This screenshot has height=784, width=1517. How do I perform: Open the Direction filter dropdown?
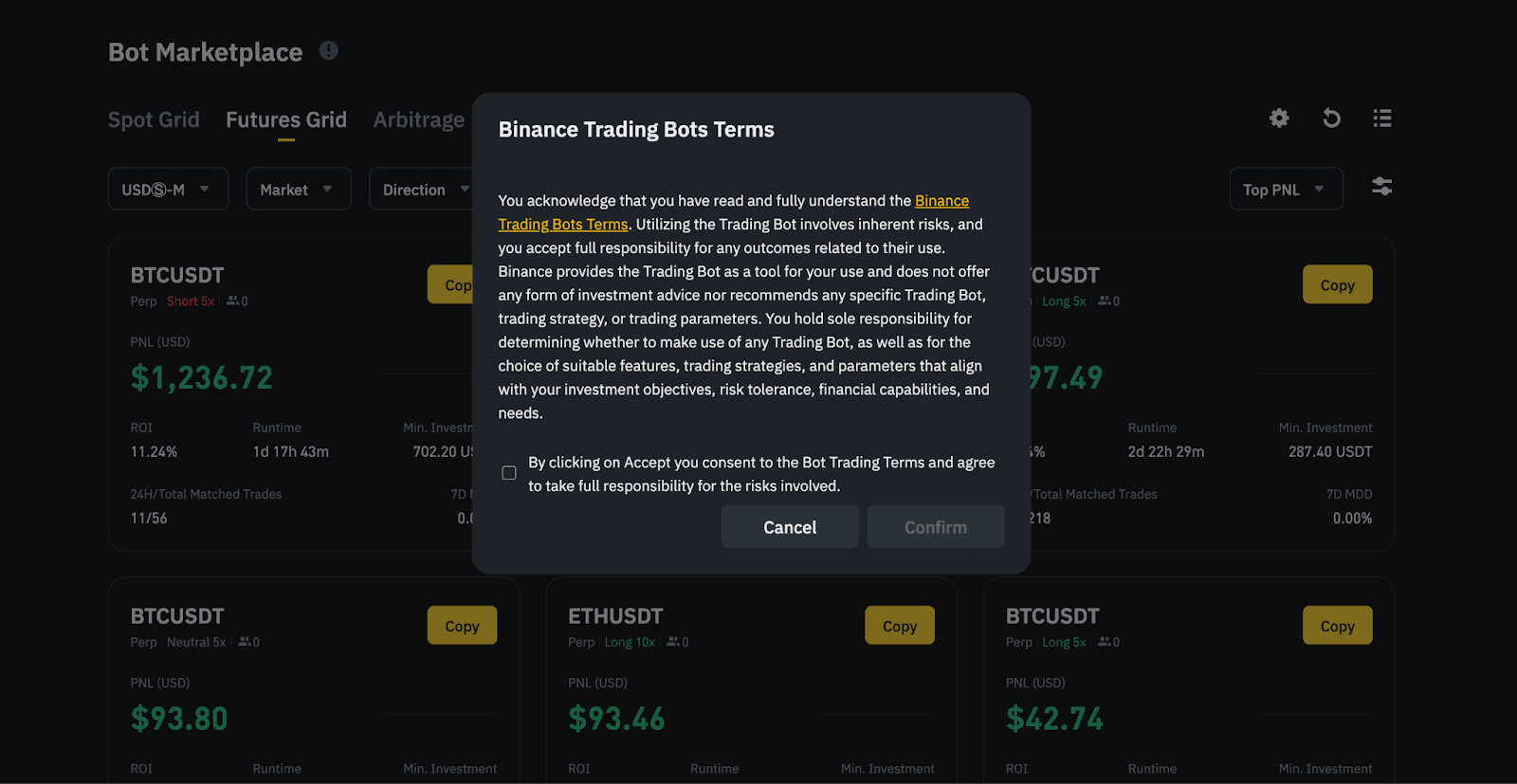(425, 189)
